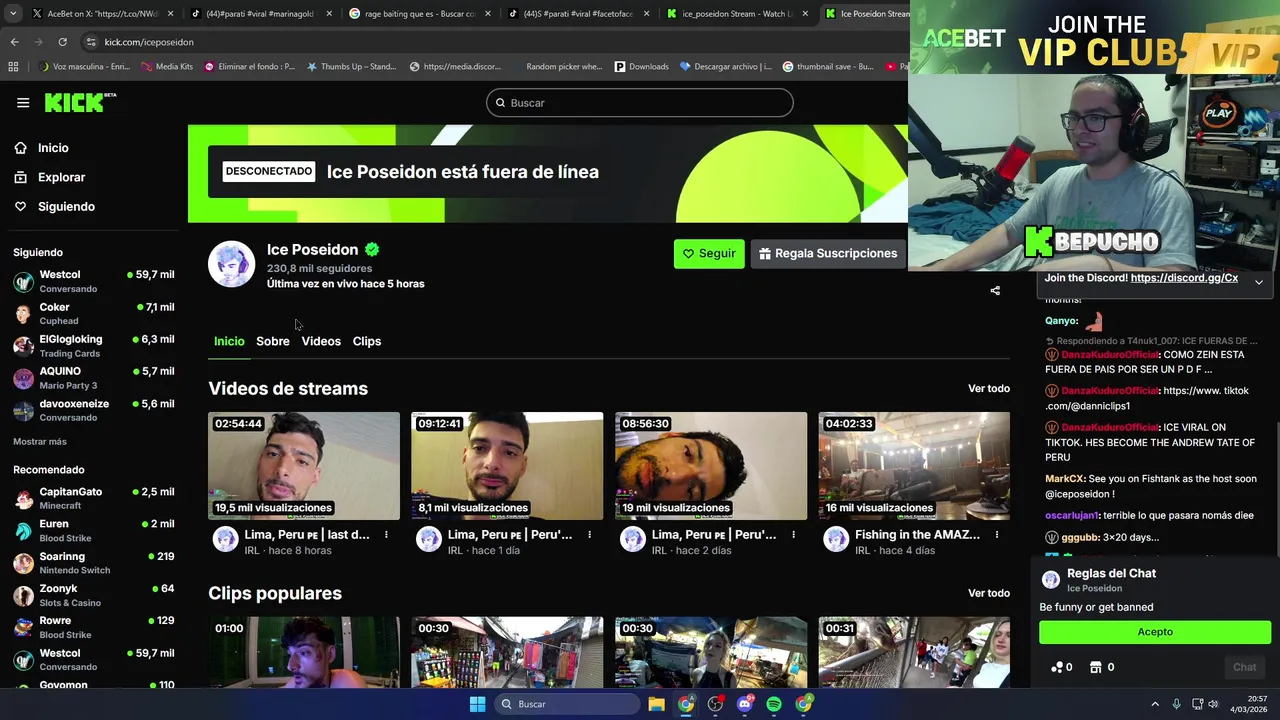
Task: Switch to the Clips channel tab
Action: click(x=367, y=341)
